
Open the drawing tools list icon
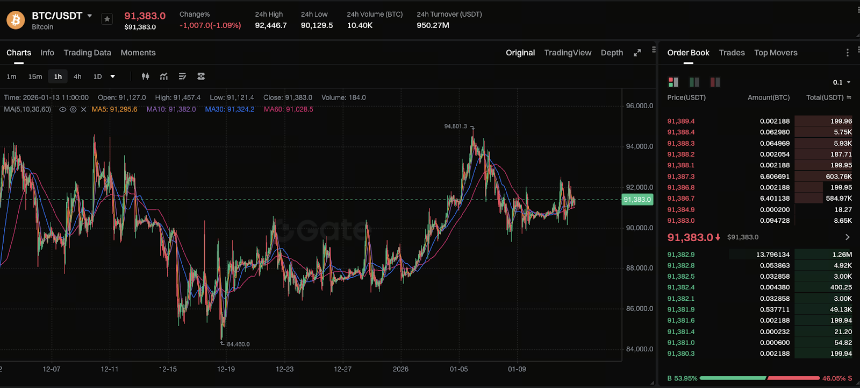(x=183, y=76)
